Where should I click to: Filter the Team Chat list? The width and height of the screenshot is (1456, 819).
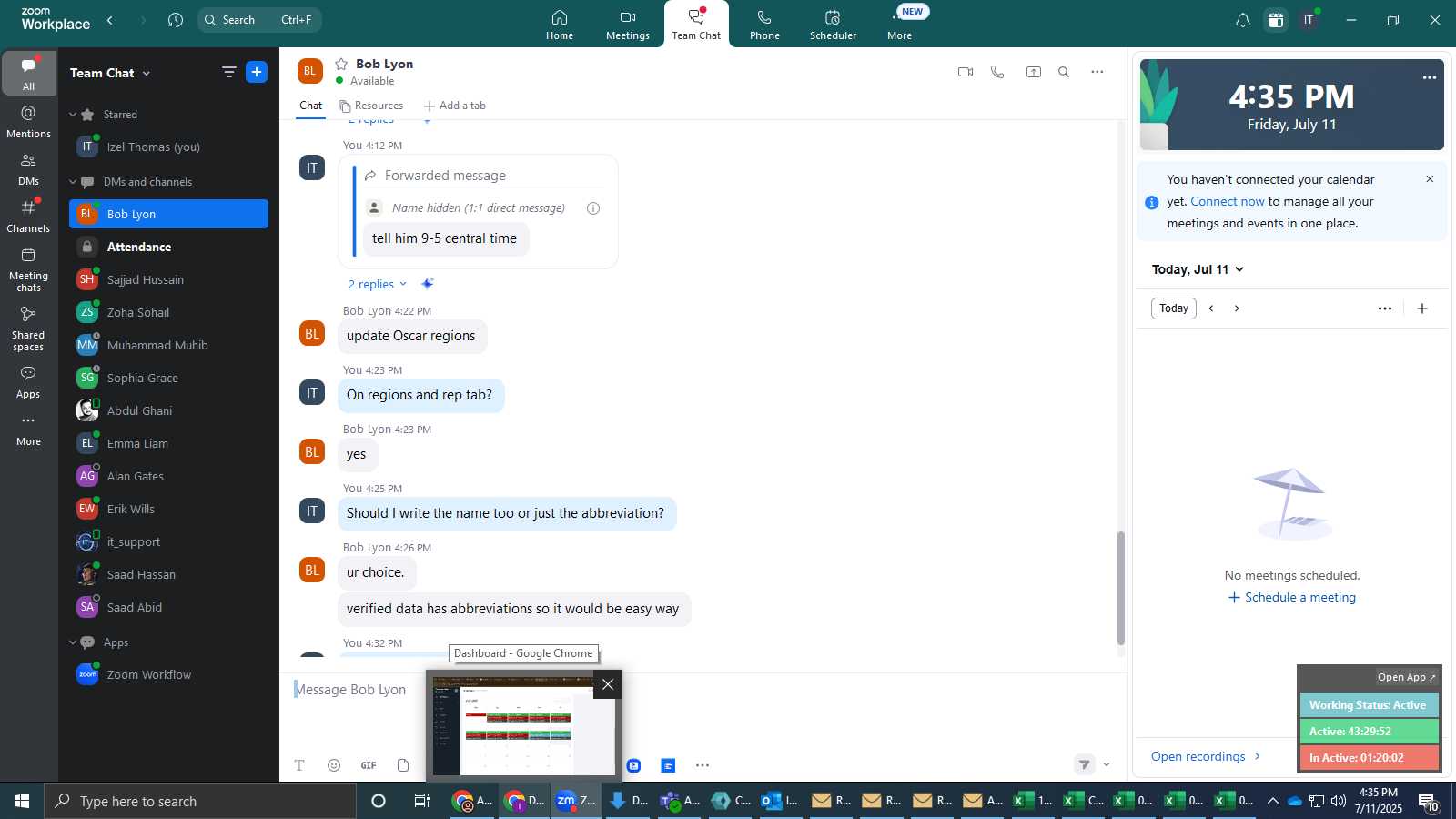click(228, 72)
